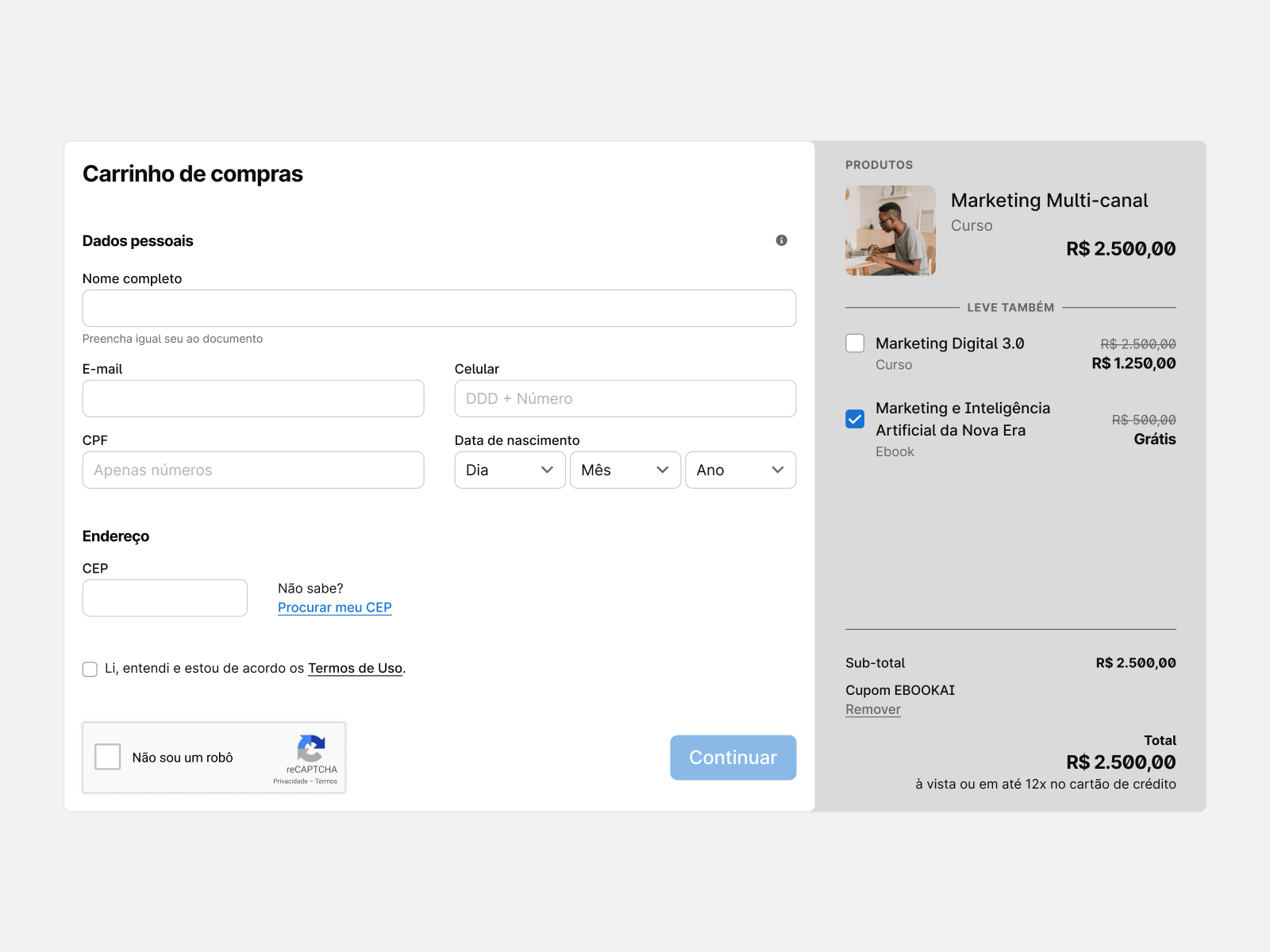
Task: Check the 'Não sou um robô' checkbox
Action: pyautogui.click(x=108, y=757)
